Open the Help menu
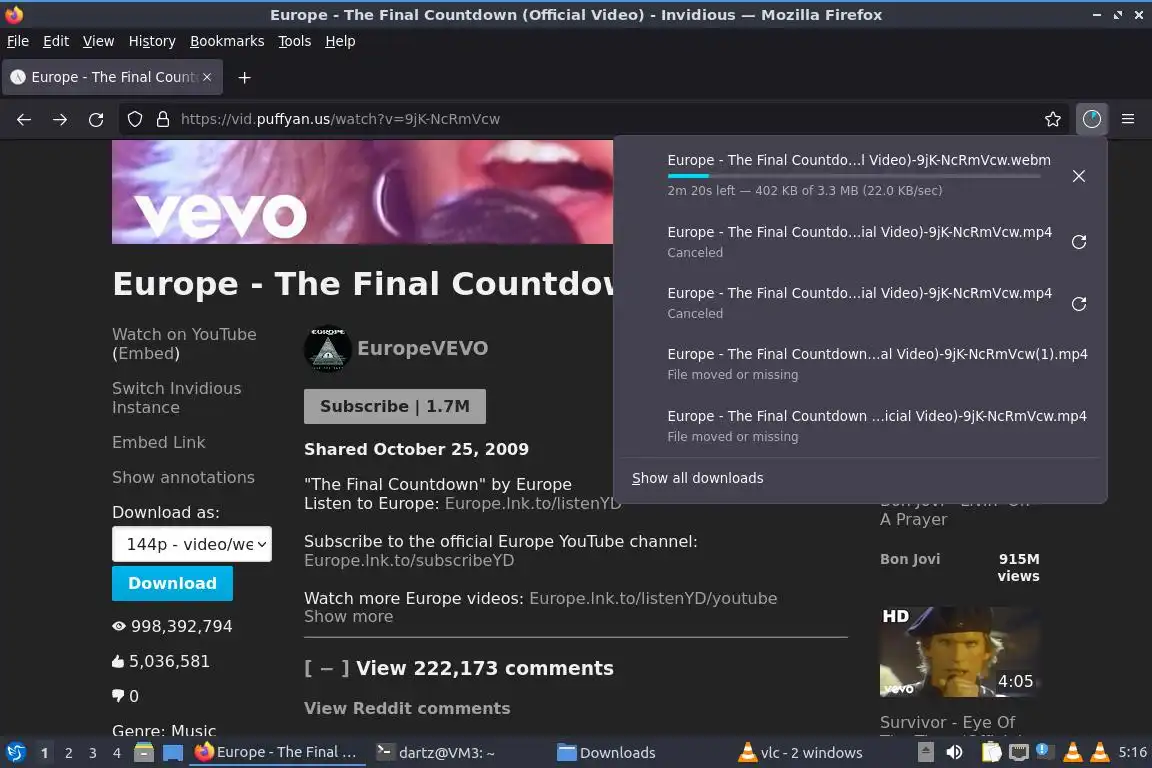This screenshot has width=1152, height=768. (340, 41)
